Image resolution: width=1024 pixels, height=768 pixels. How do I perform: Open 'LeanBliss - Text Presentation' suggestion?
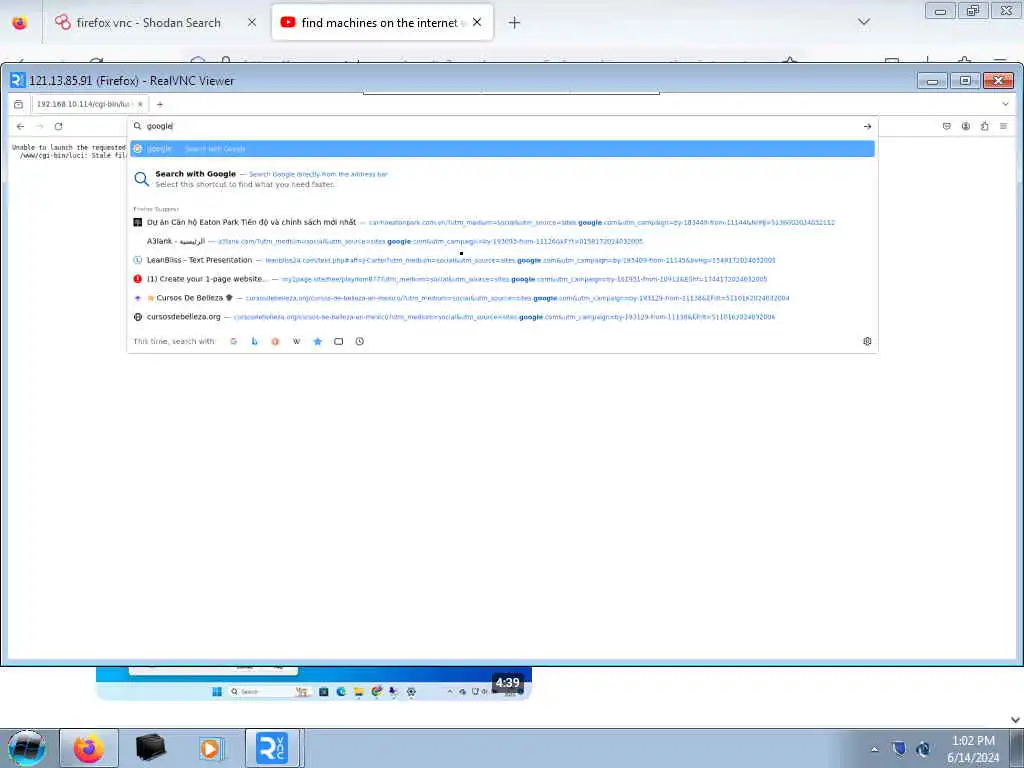(502, 260)
